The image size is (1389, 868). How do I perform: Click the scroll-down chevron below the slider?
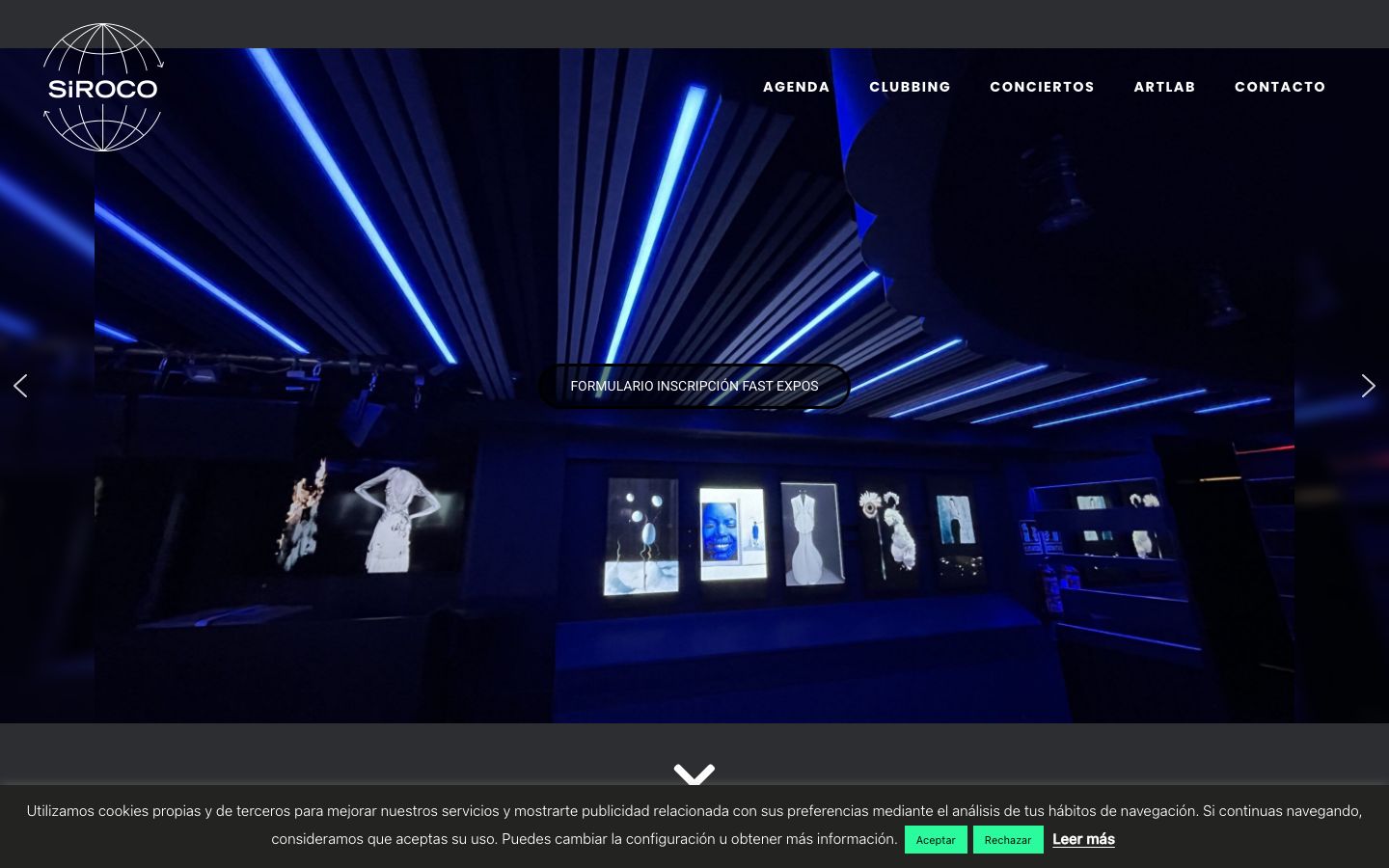pyautogui.click(x=694, y=773)
